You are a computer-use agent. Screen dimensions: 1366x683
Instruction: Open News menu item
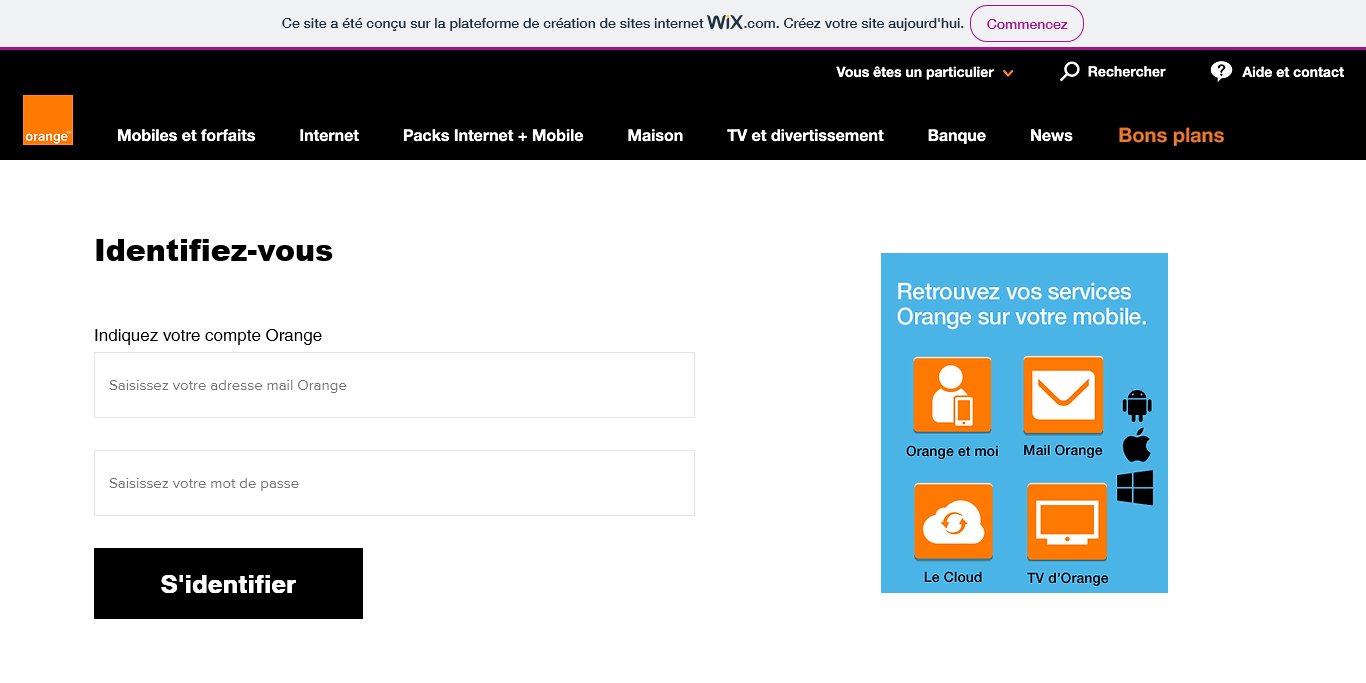click(1051, 135)
